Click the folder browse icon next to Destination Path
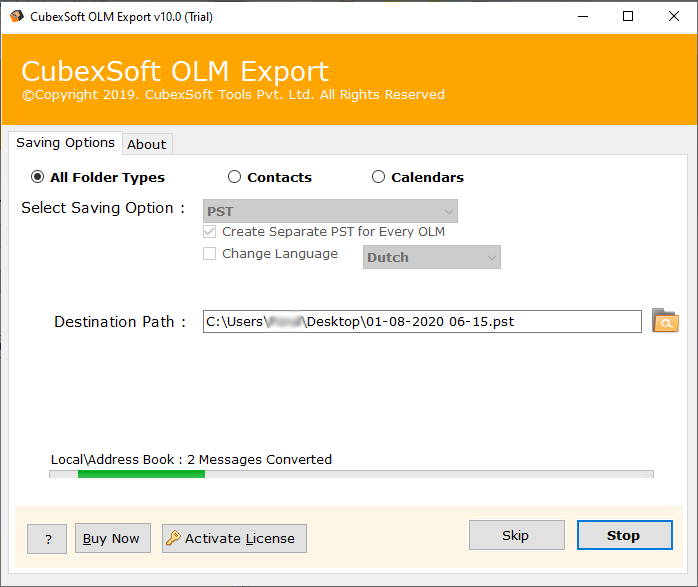 coord(665,320)
